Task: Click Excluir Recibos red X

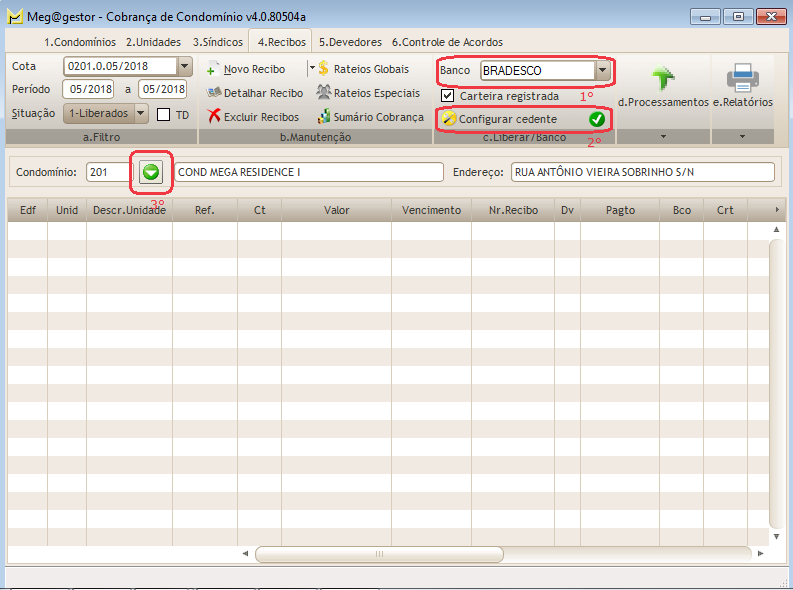Action: point(214,117)
